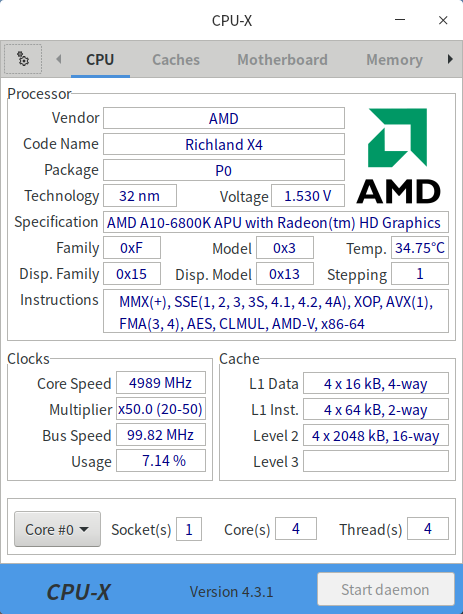Click Disp. Model value 0x13
Image resolution: width=463 pixels, height=614 pixels.
pyautogui.click(x=285, y=274)
